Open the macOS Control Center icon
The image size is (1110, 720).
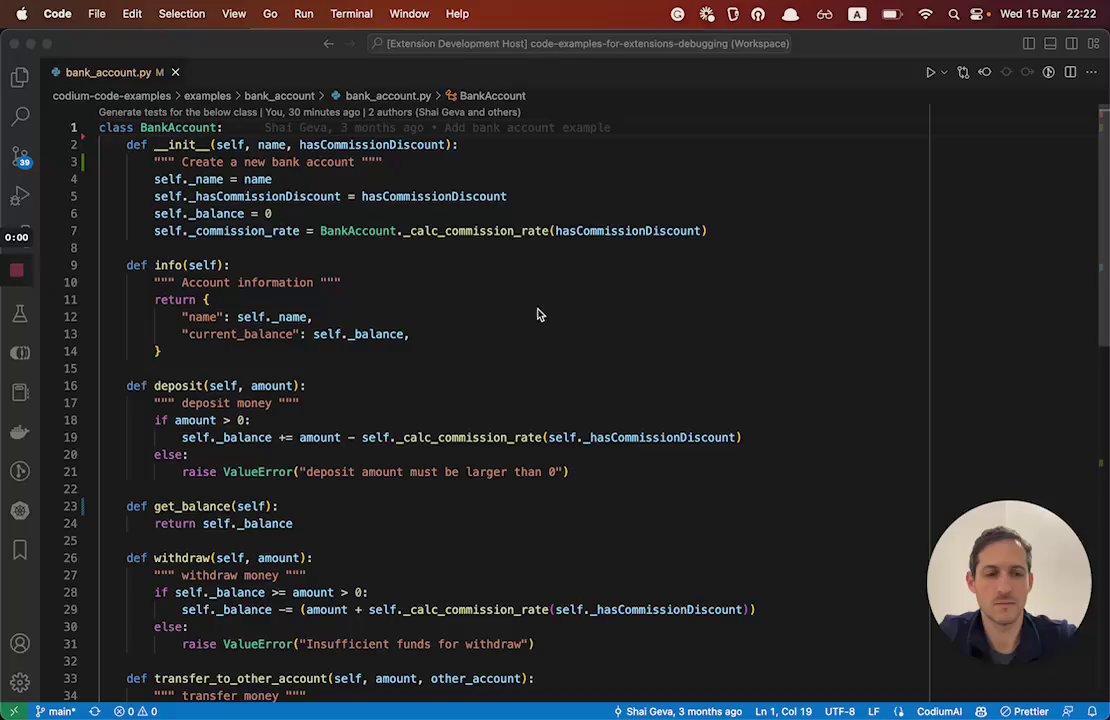click(979, 14)
